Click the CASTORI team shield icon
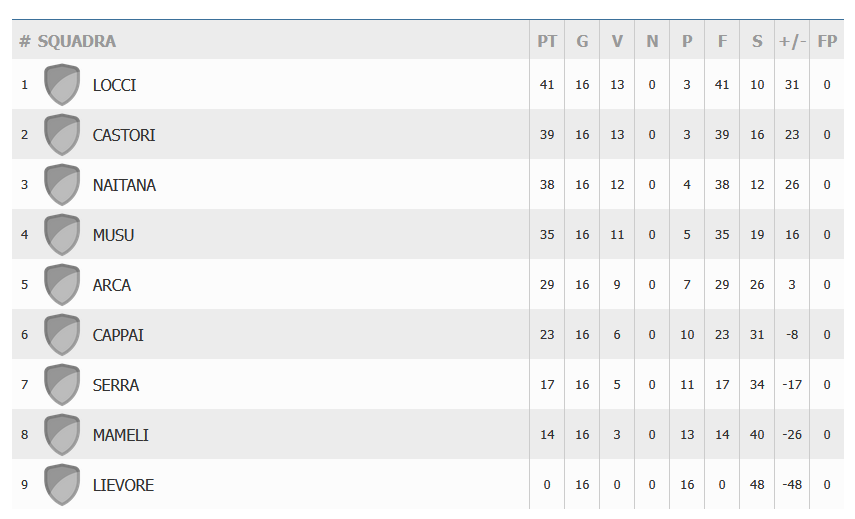Screen dimensions: 855x519 [62, 135]
